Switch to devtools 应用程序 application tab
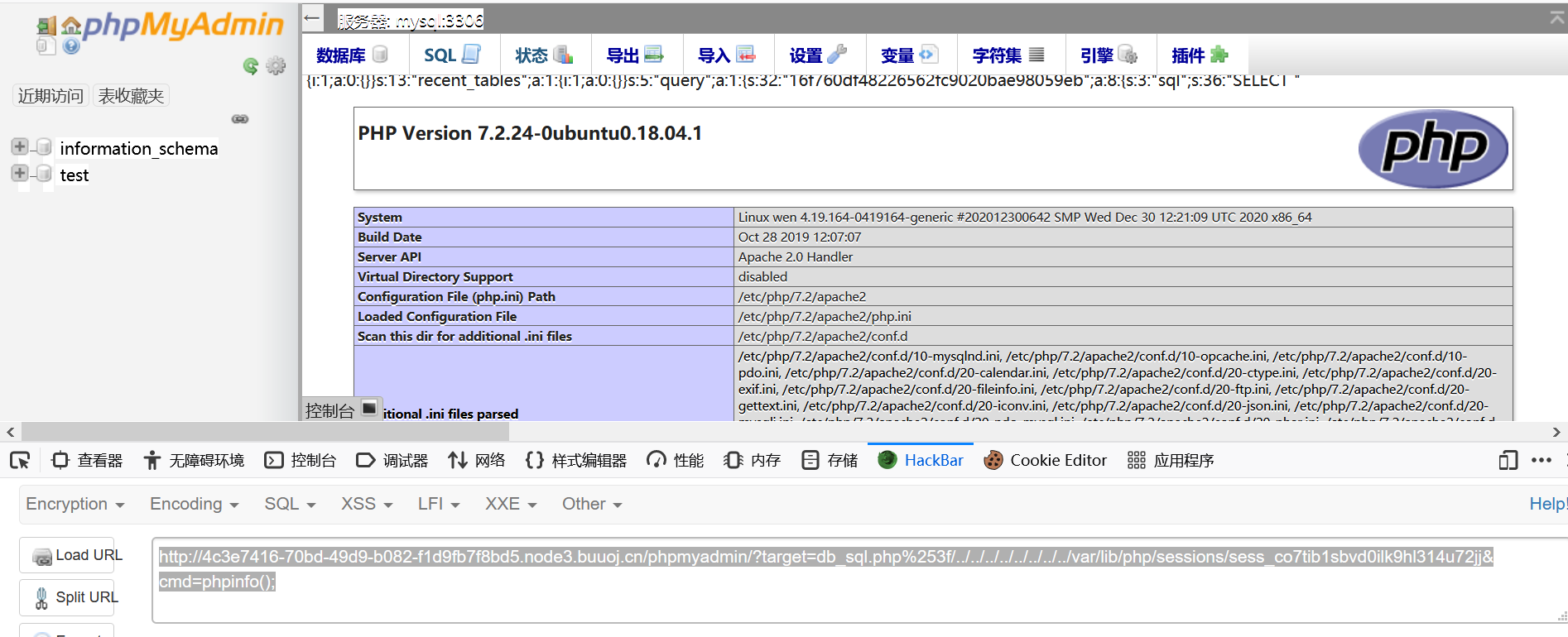Image resolution: width=1568 pixels, height=637 pixels. click(1171, 460)
